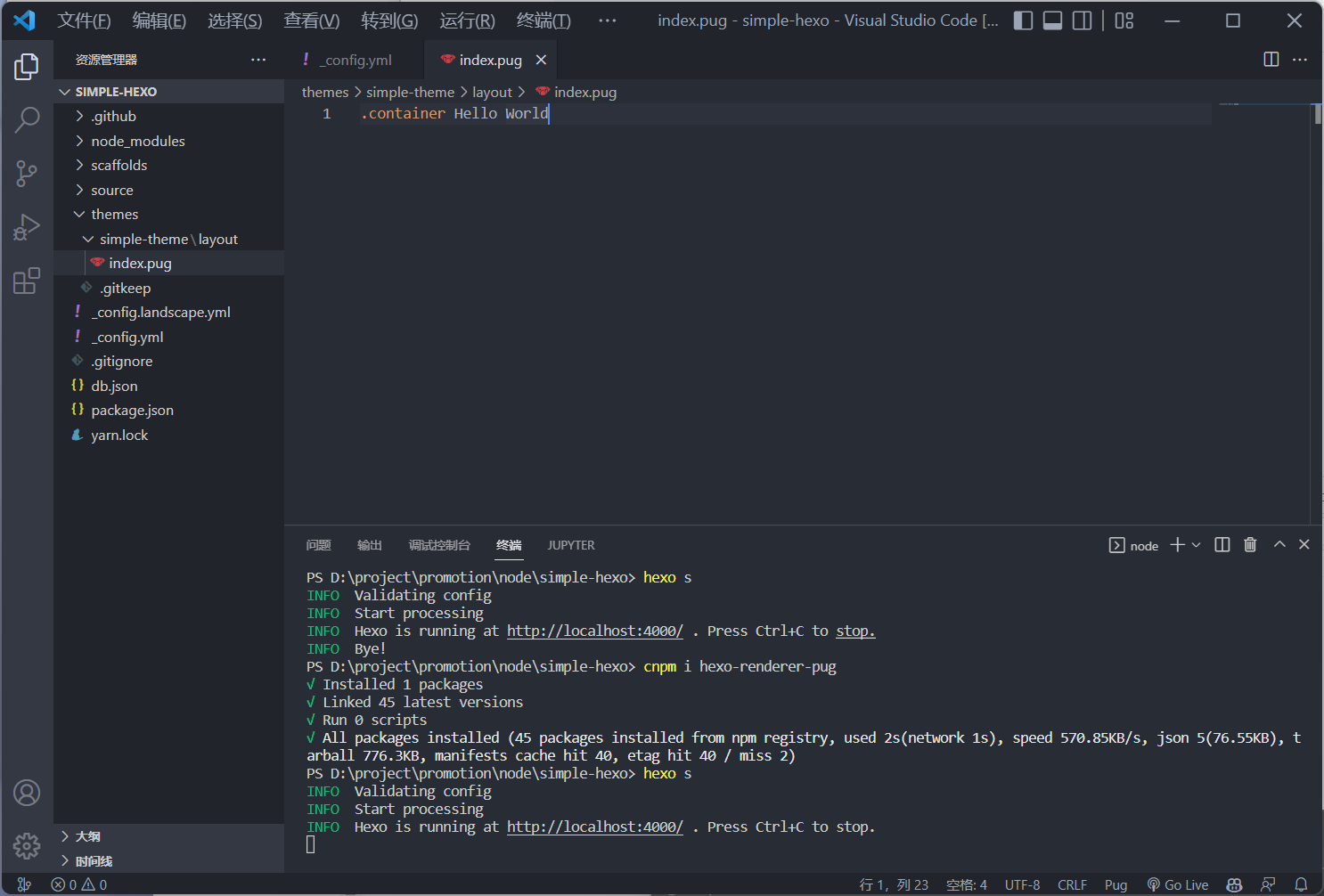Expand the node_modules folder
Viewport: 1324px width, 896px height.
[137, 141]
